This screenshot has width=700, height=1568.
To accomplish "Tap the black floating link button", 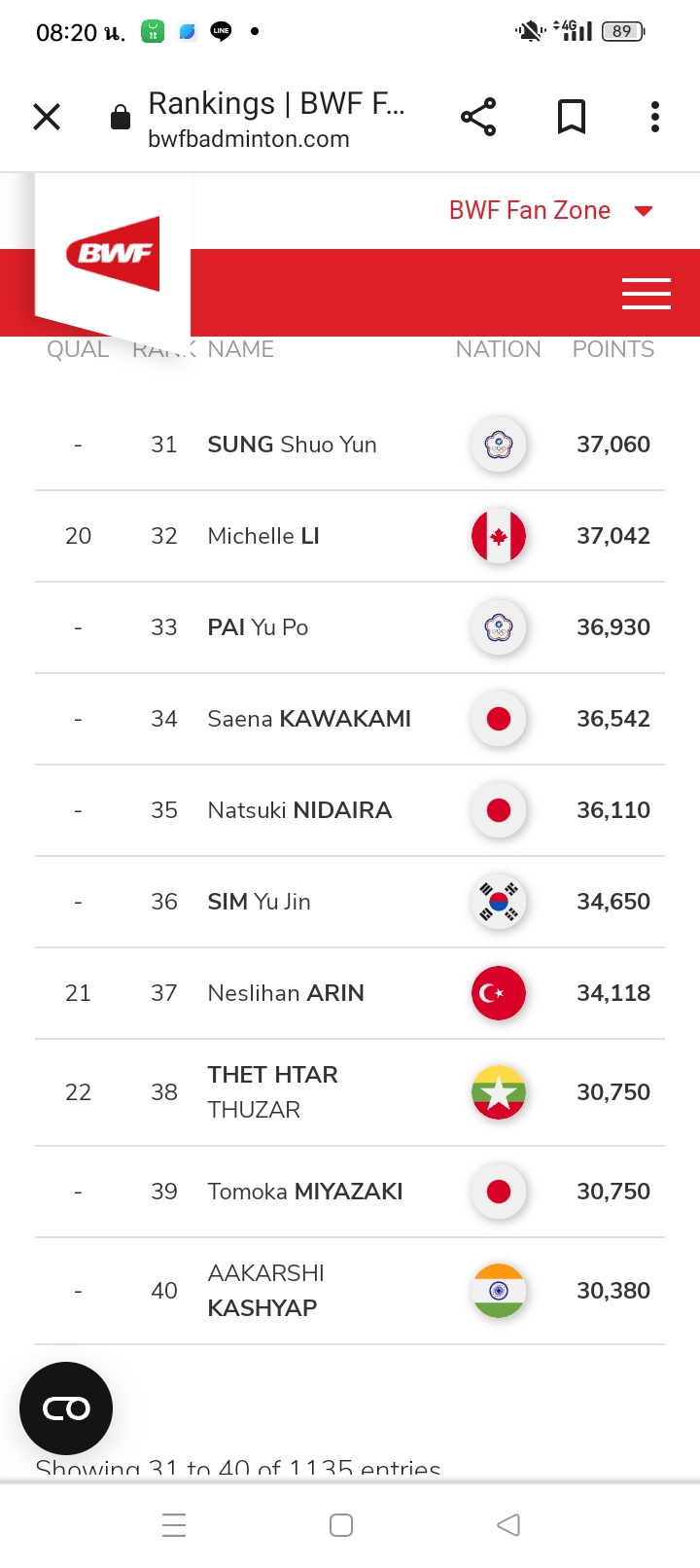I will click(x=66, y=1408).
